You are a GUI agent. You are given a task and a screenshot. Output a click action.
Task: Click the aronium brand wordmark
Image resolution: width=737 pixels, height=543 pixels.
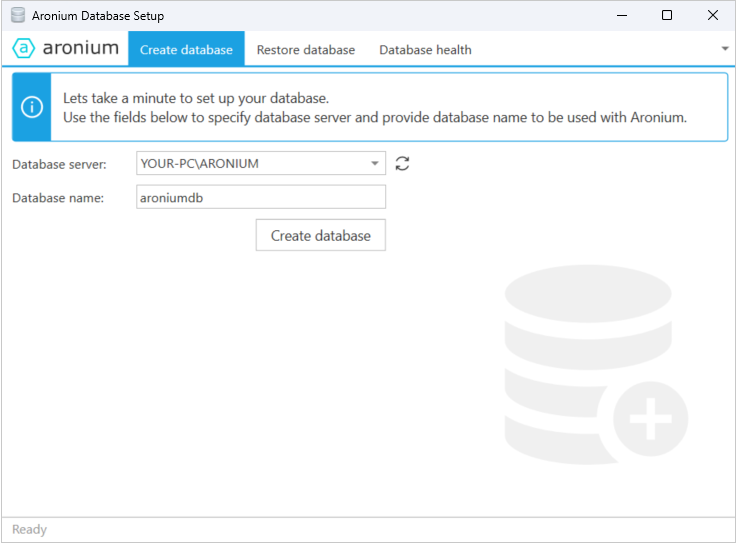click(80, 47)
